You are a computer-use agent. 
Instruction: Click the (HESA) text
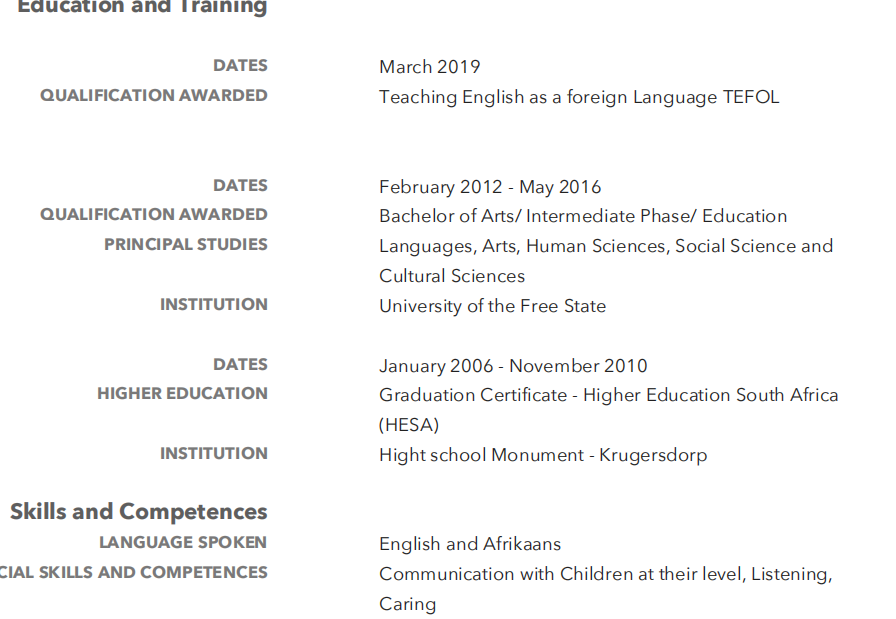coord(409,425)
